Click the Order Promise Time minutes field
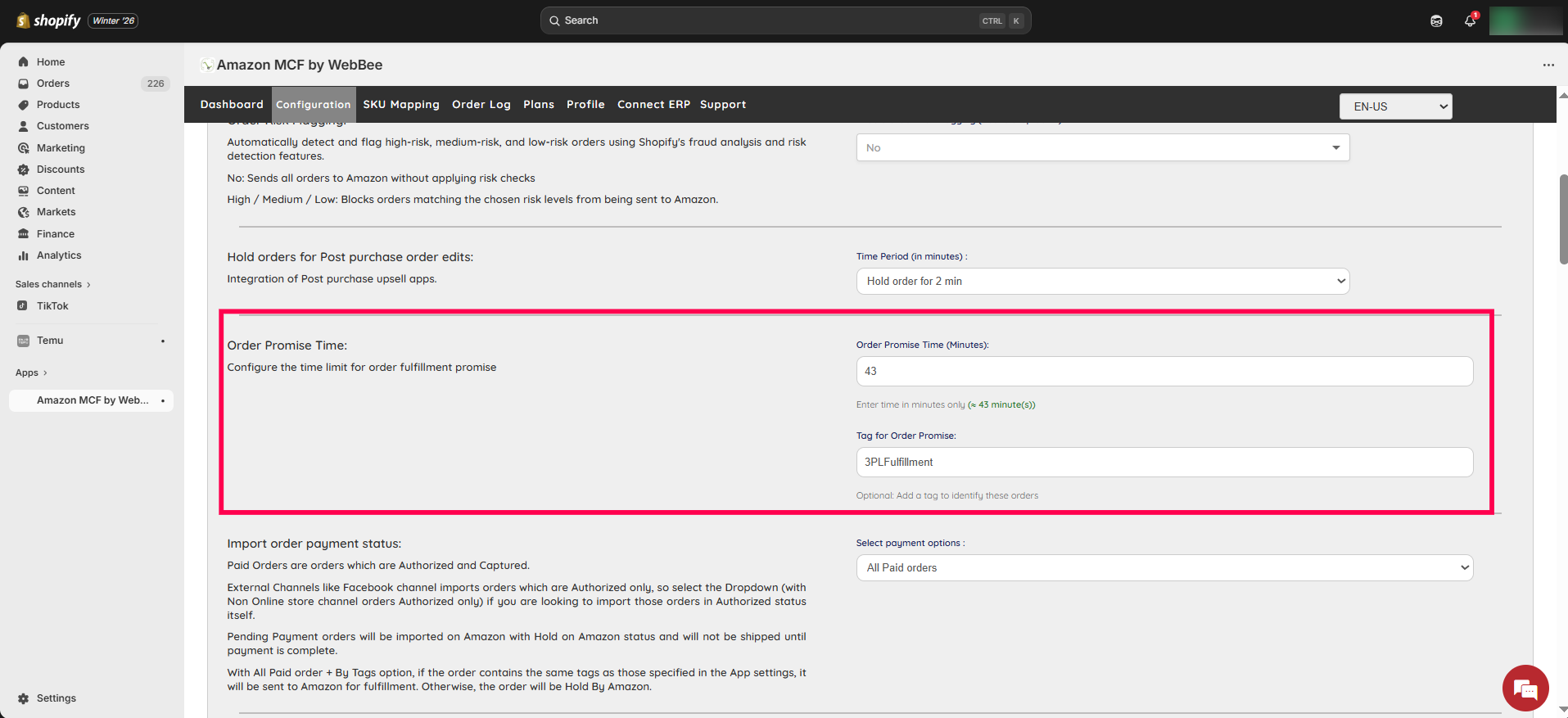 1164,371
